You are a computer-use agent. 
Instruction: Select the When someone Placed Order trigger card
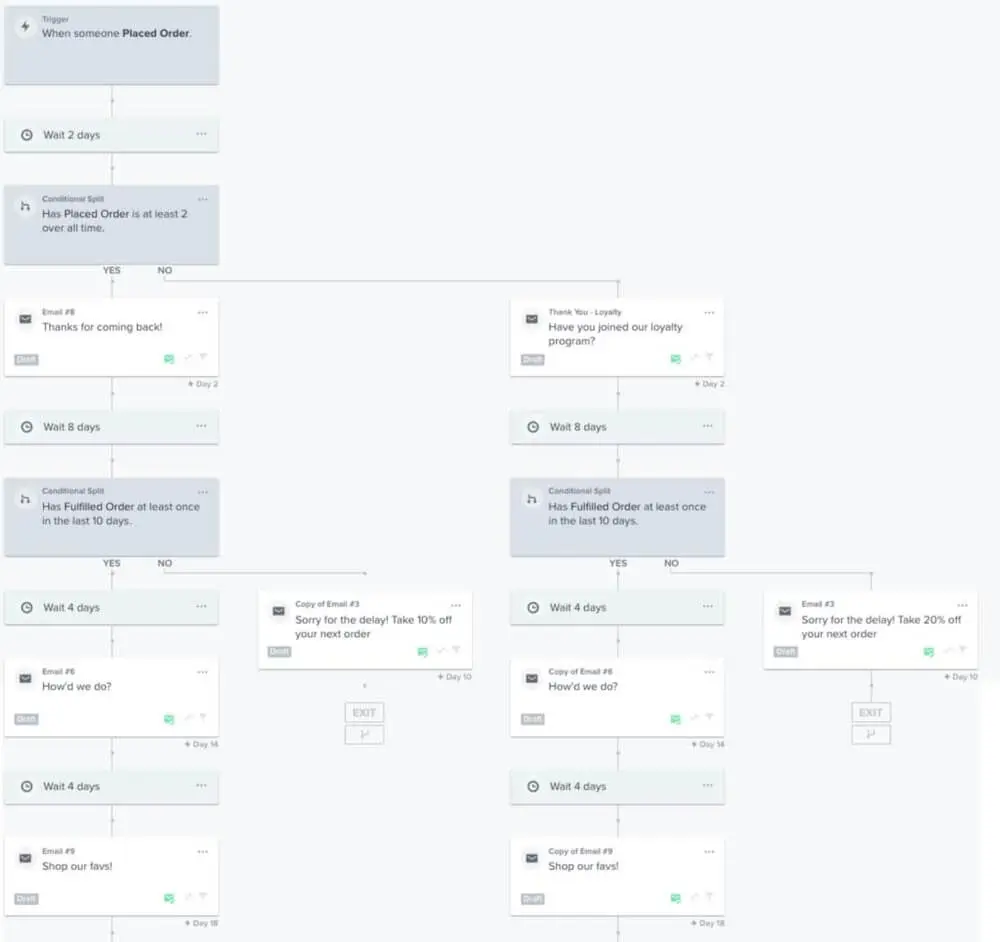pos(112,45)
